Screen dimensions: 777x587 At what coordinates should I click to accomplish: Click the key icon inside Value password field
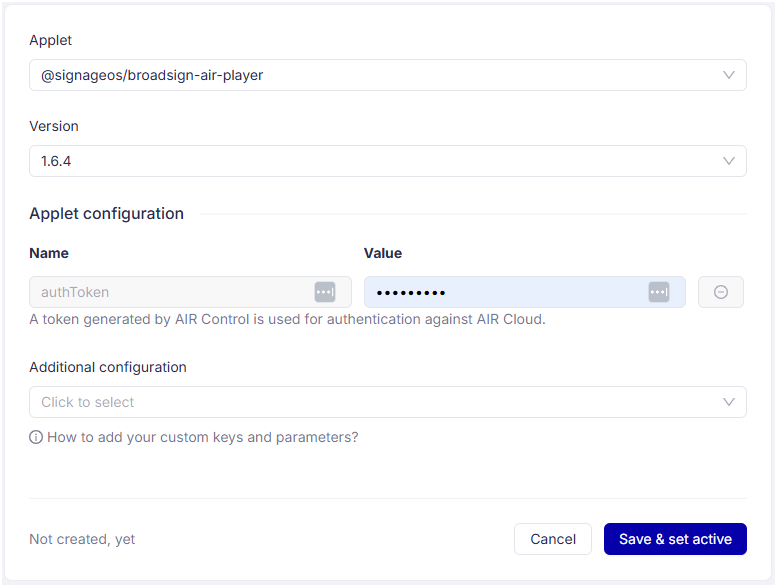point(658,292)
